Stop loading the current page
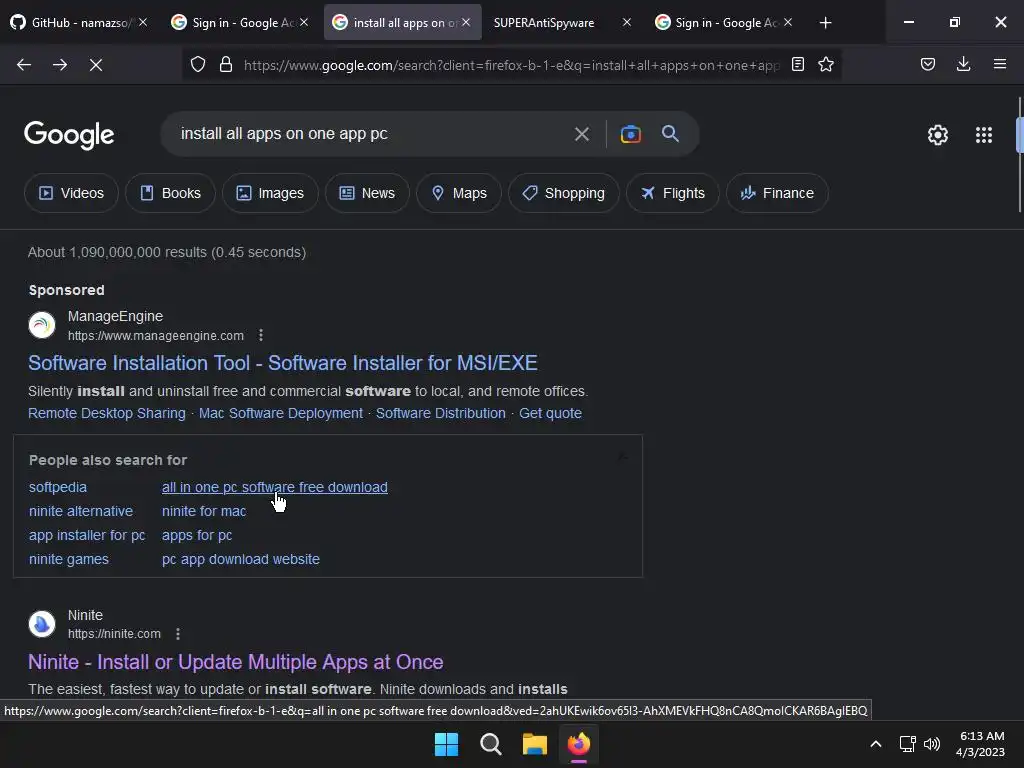 pos(96,65)
